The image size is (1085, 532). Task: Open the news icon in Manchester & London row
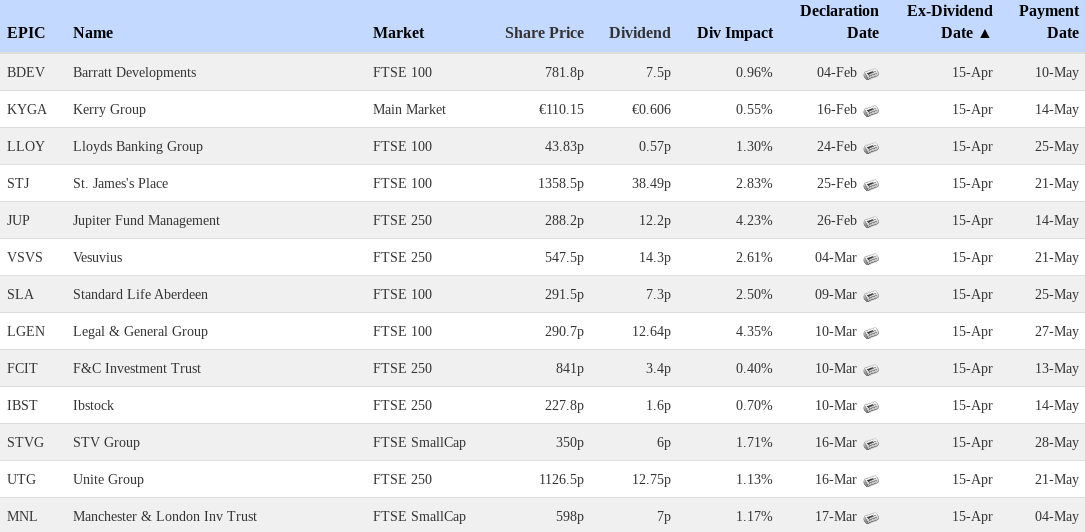(x=871, y=517)
